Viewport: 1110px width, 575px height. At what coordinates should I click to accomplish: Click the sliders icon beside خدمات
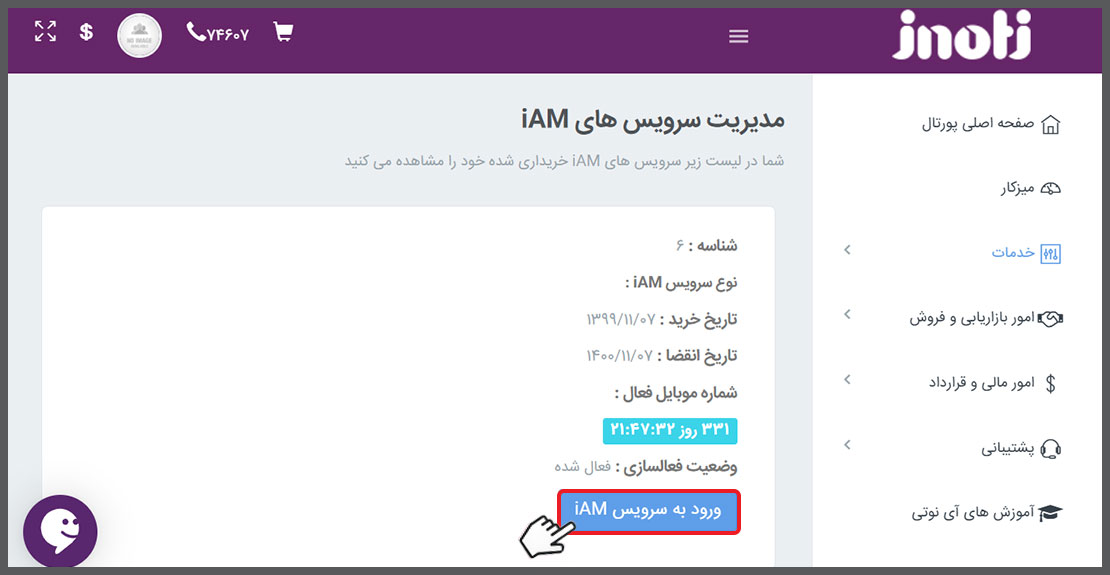[1050, 253]
